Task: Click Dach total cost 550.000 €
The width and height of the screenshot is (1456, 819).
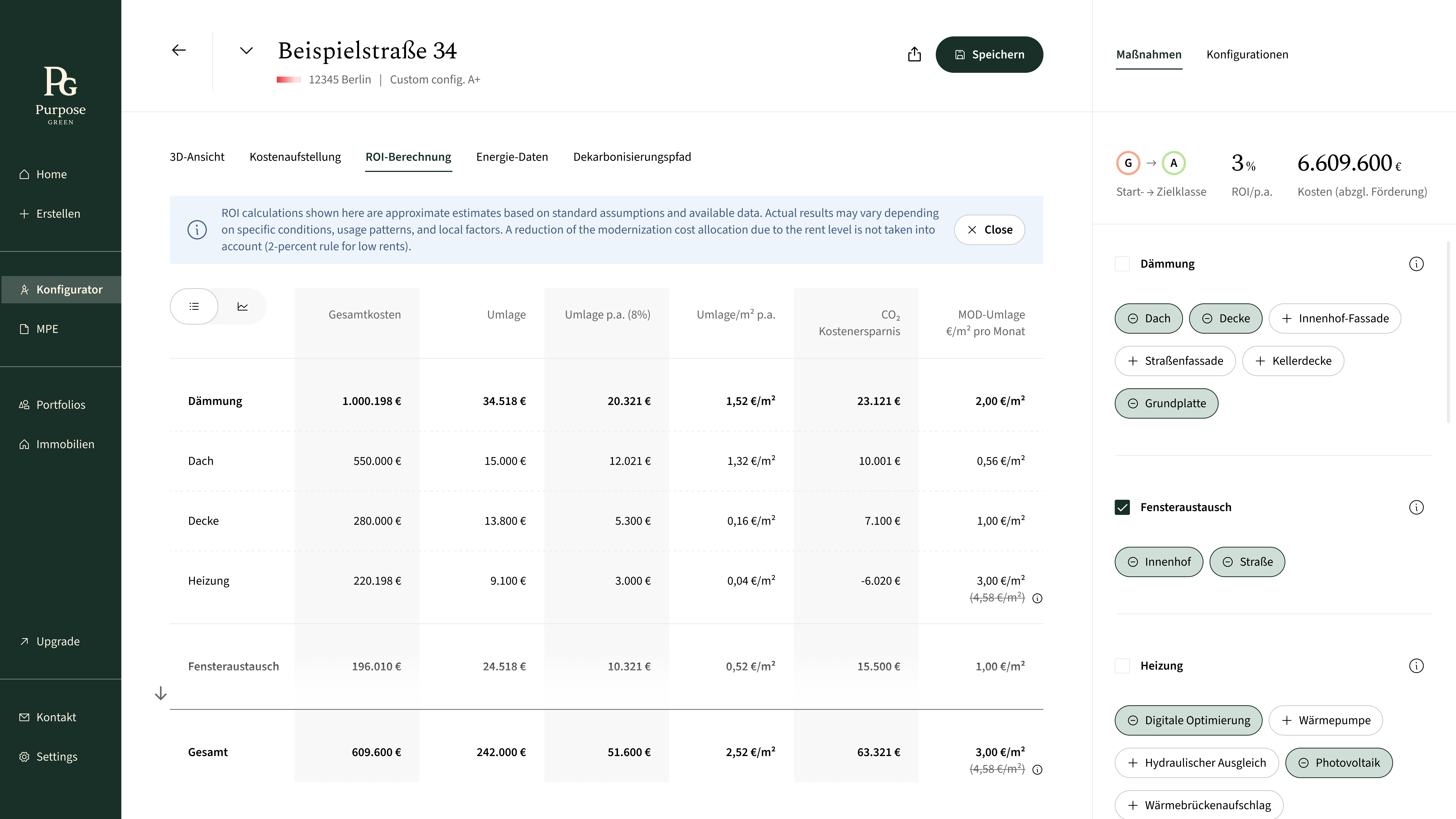Action: pyautogui.click(x=377, y=461)
